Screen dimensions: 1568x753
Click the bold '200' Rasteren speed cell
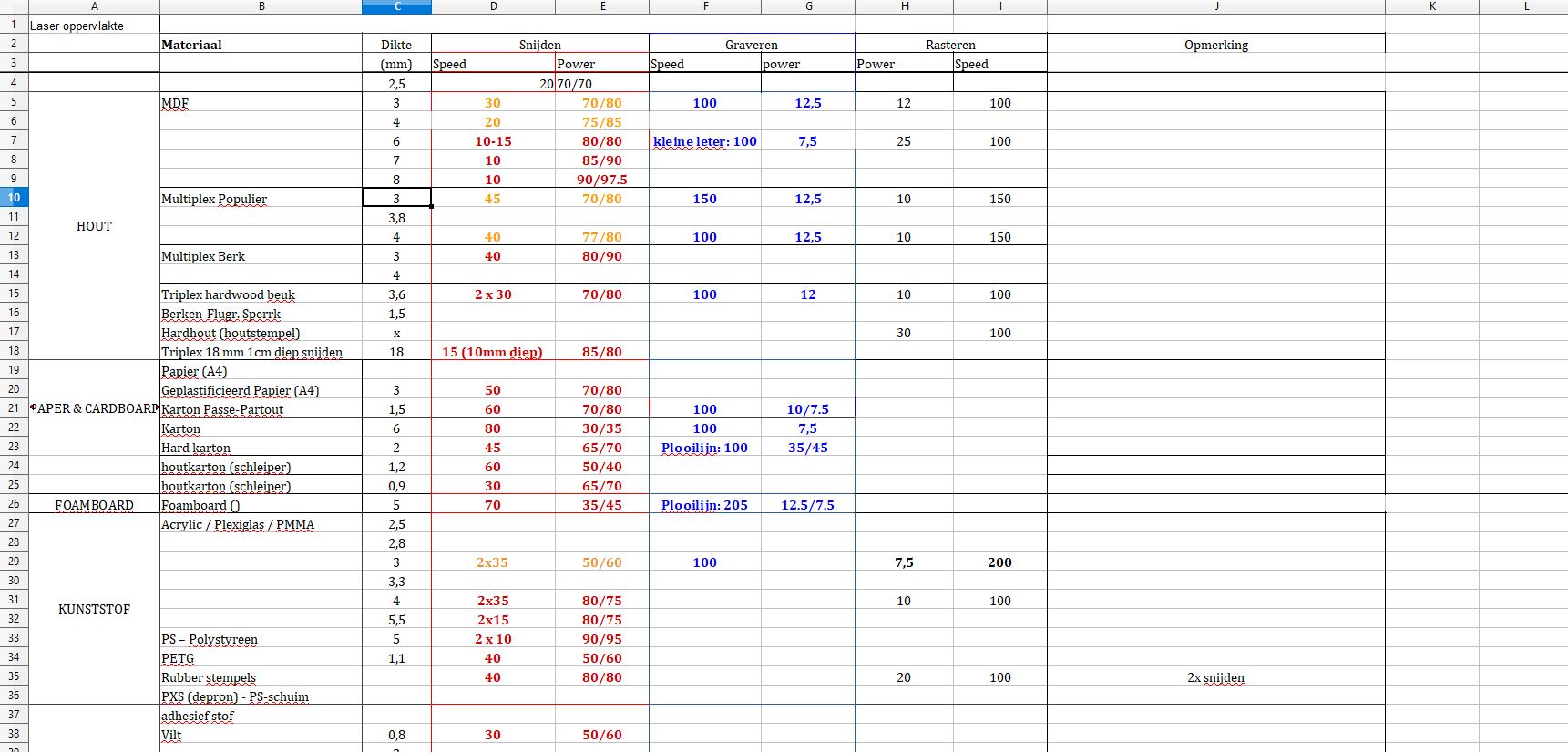pyautogui.click(x=999, y=562)
